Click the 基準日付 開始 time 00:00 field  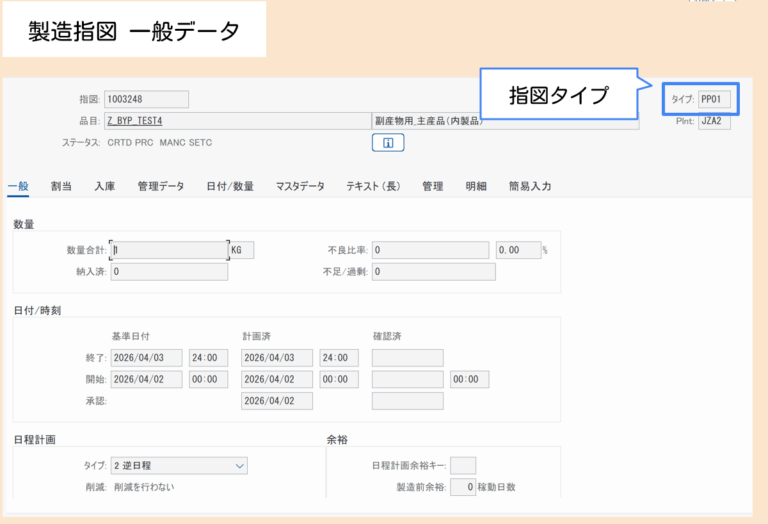(209, 380)
